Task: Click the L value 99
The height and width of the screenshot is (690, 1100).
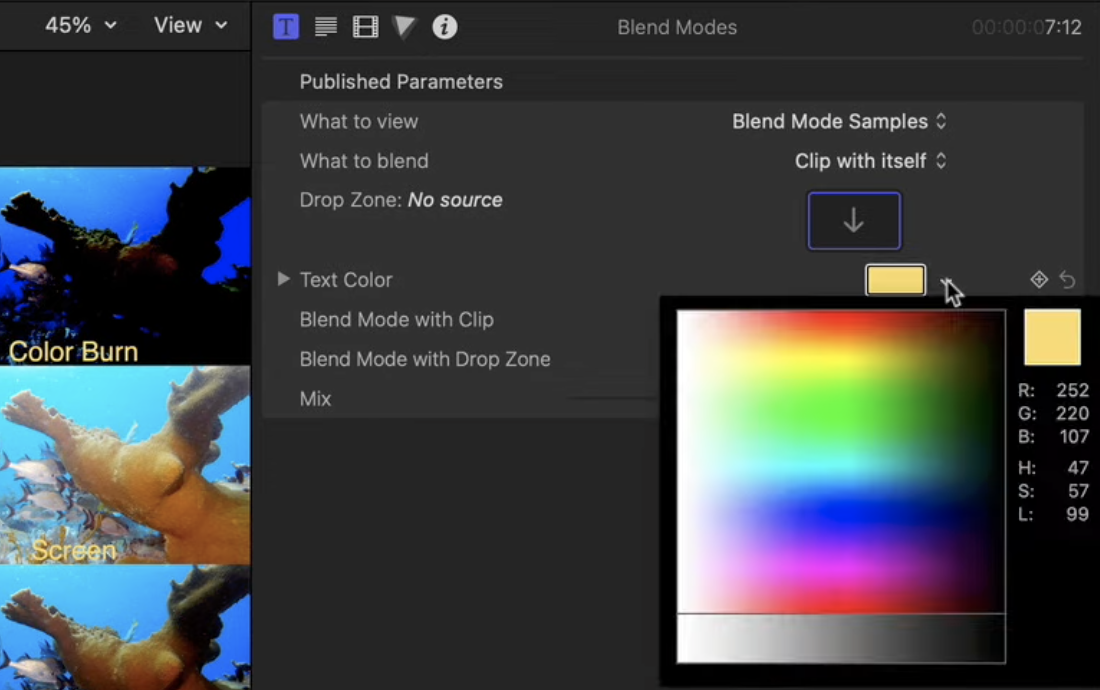Action: pos(1078,514)
